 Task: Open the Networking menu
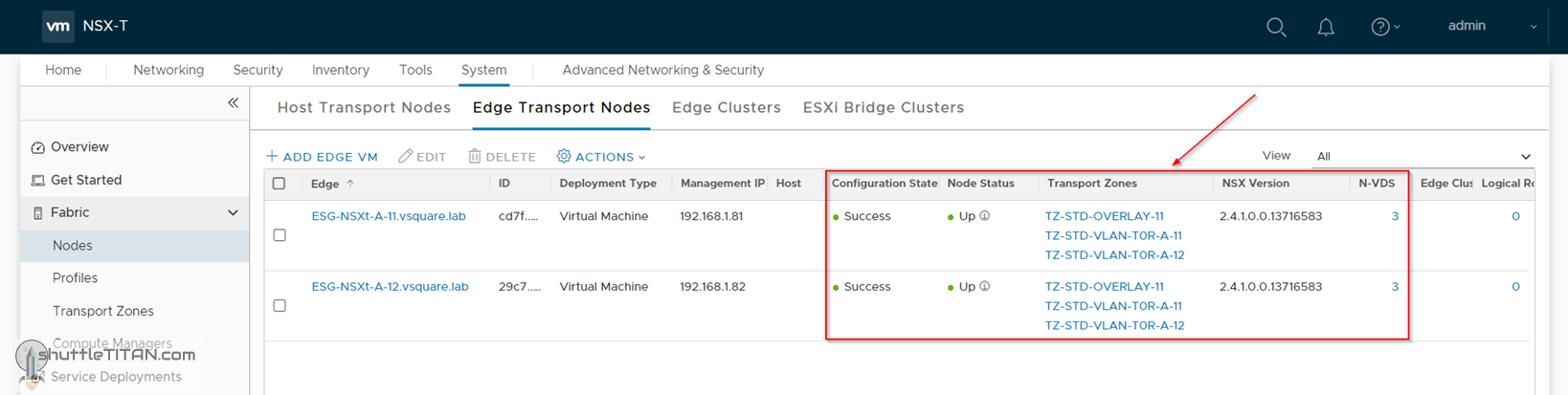(168, 70)
